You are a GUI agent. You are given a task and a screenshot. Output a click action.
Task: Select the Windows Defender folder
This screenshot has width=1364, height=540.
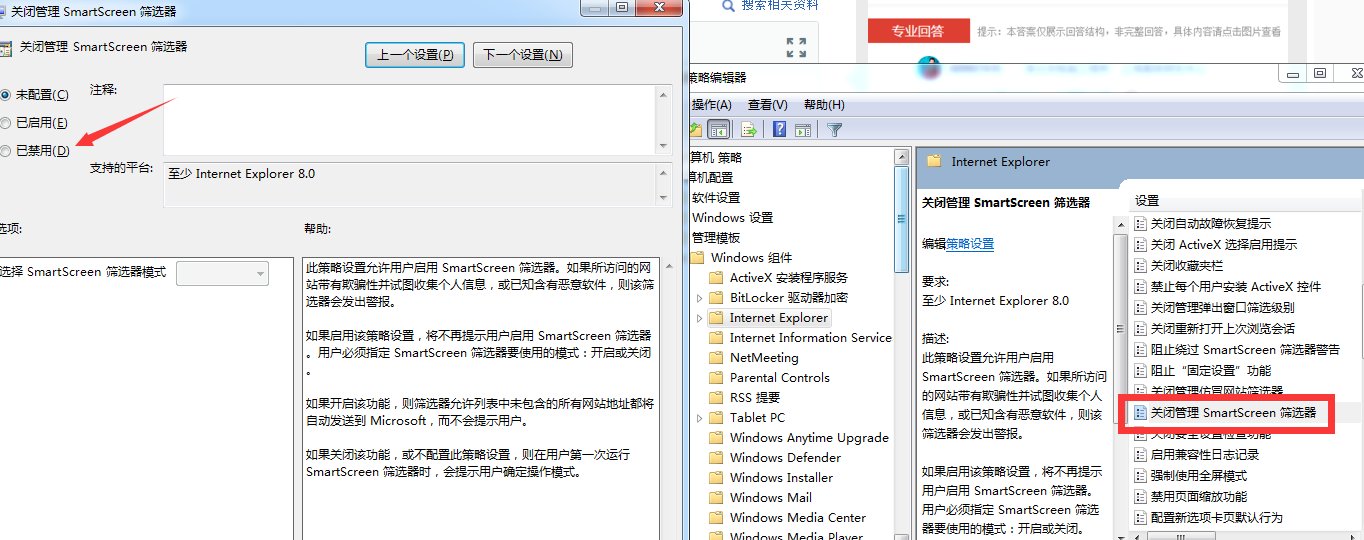pyautogui.click(x=774, y=457)
